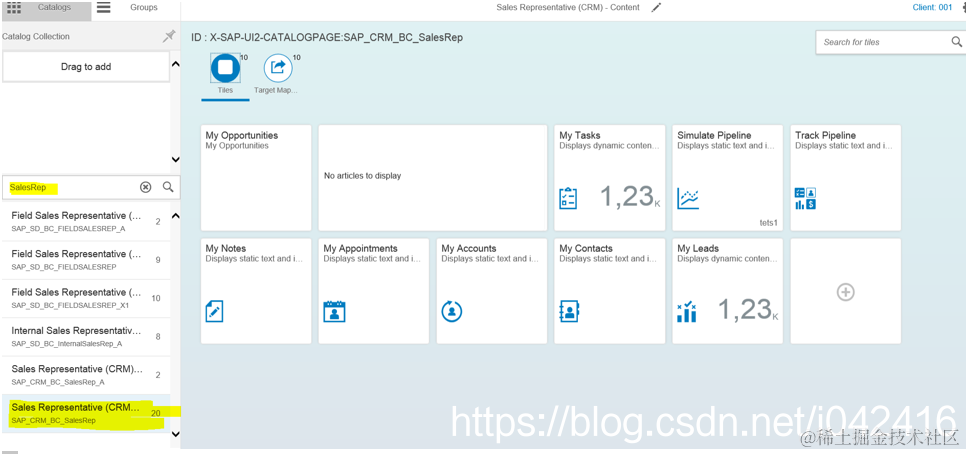Select the Tiles view icon

tap(225, 68)
